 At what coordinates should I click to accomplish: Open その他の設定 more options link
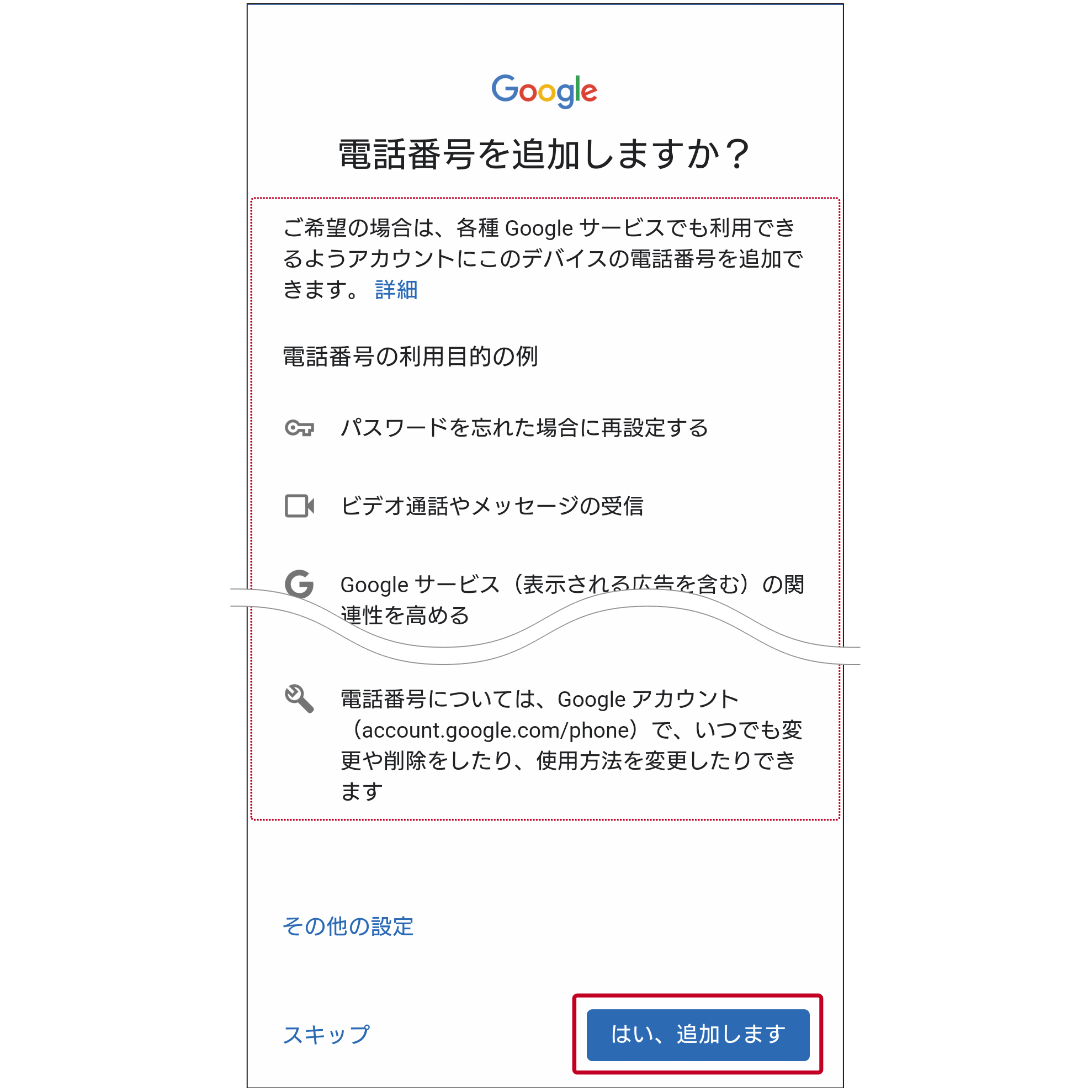[348, 926]
